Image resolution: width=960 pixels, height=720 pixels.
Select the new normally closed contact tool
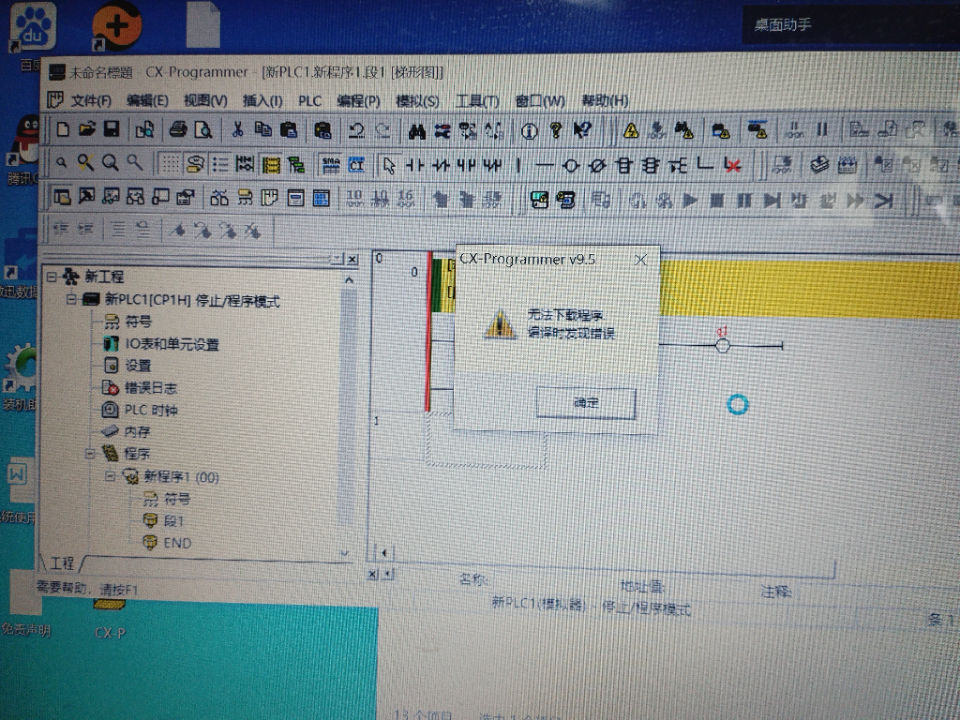point(441,165)
